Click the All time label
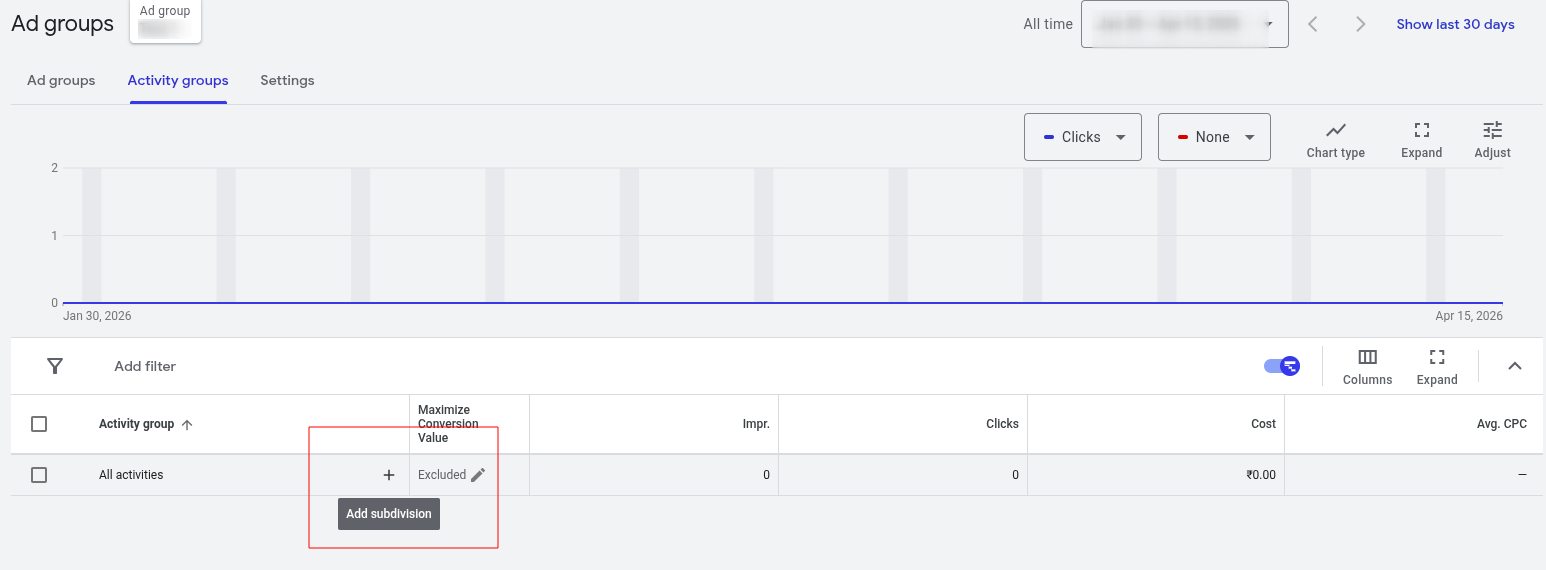Image resolution: width=1546 pixels, height=570 pixels. pos(1048,24)
